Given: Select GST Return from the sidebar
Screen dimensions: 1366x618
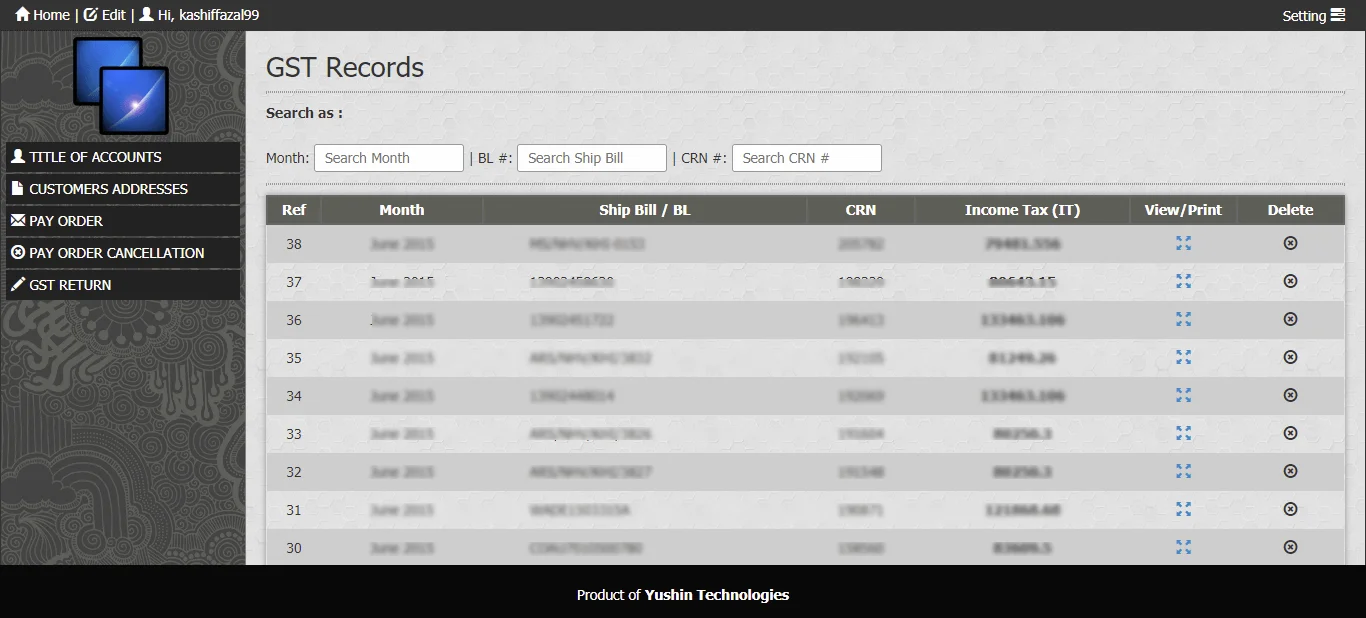Looking at the screenshot, I should 70,285.
